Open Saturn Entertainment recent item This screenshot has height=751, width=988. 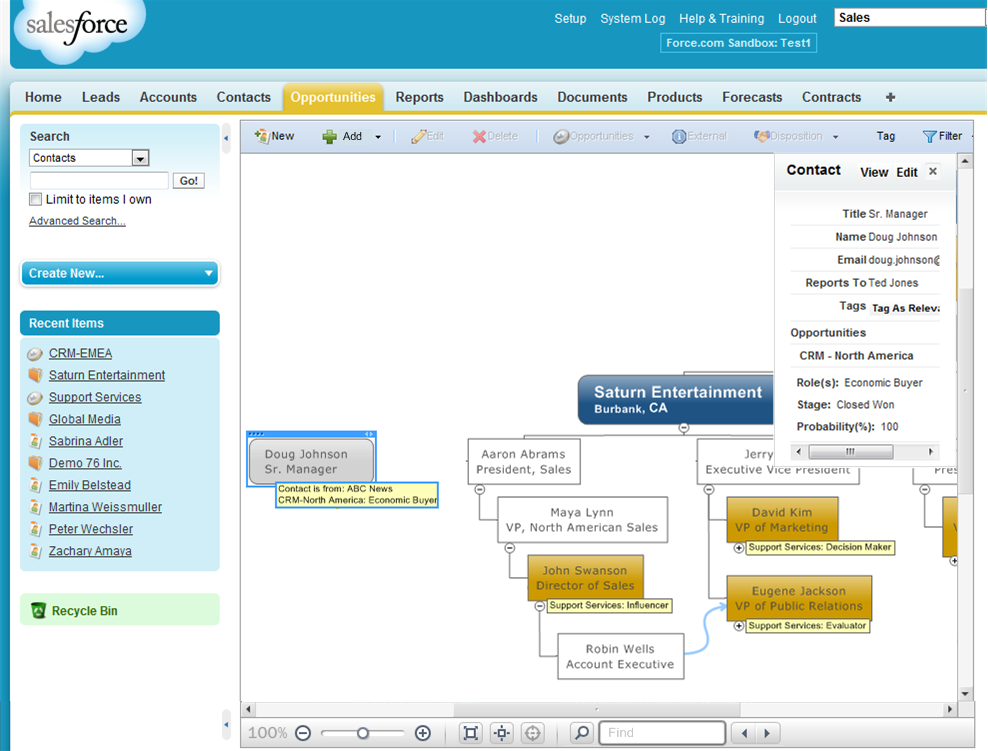pos(107,376)
